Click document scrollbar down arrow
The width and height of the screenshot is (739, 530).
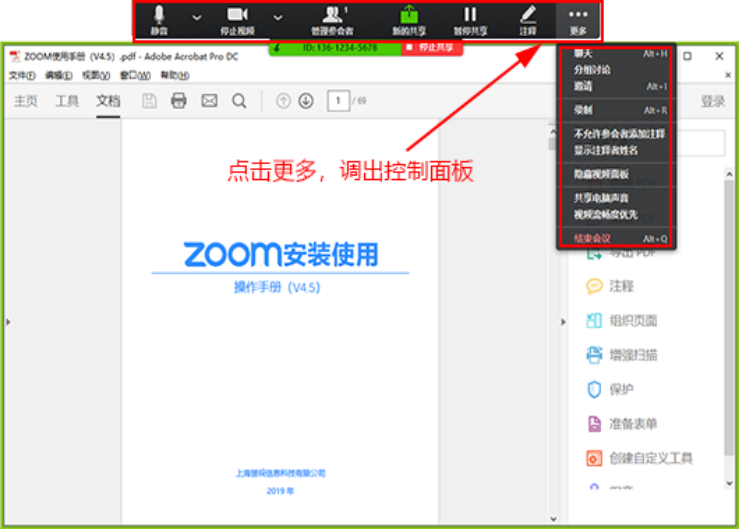coord(553,519)
